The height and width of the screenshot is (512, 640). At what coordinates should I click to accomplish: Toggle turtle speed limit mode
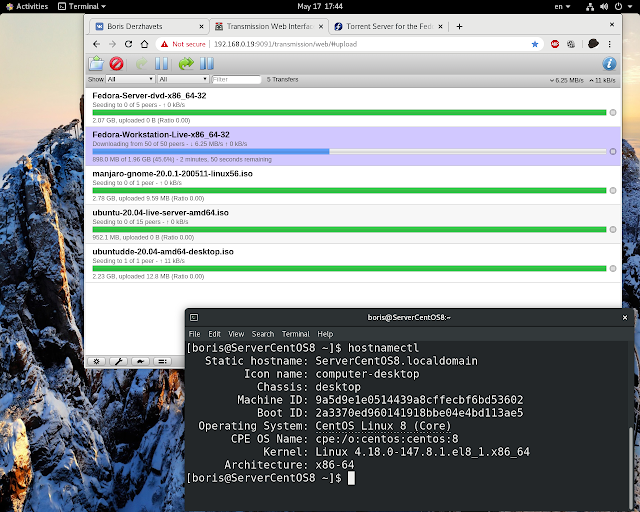pos(140,361)
